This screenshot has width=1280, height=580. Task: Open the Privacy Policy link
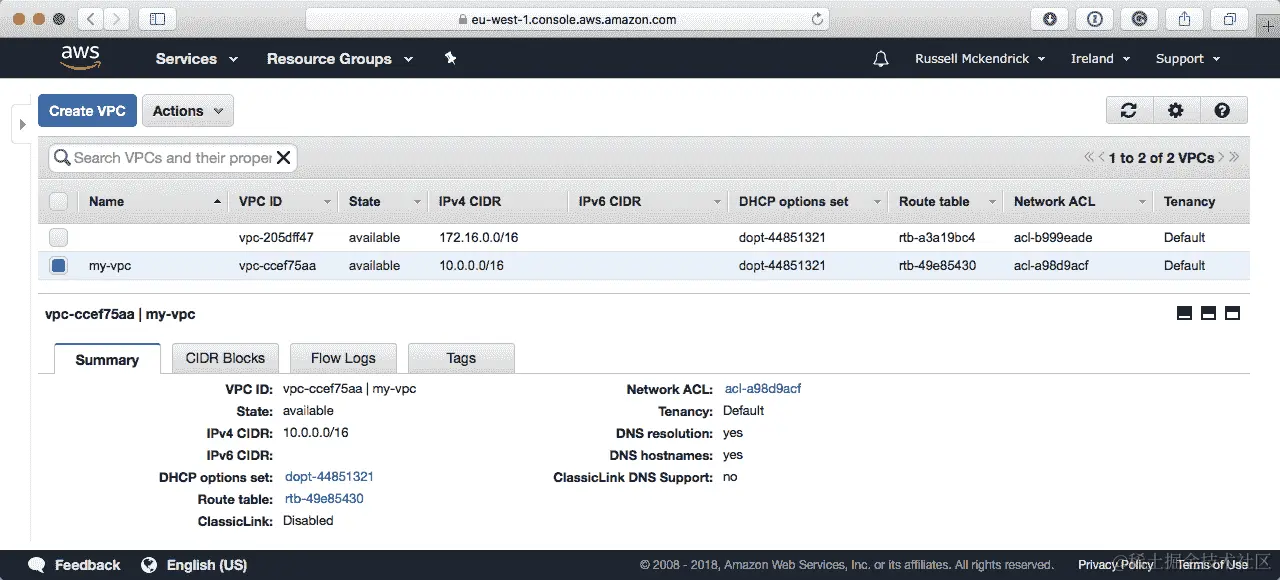pyautogui.click(x=1116, y=565)
